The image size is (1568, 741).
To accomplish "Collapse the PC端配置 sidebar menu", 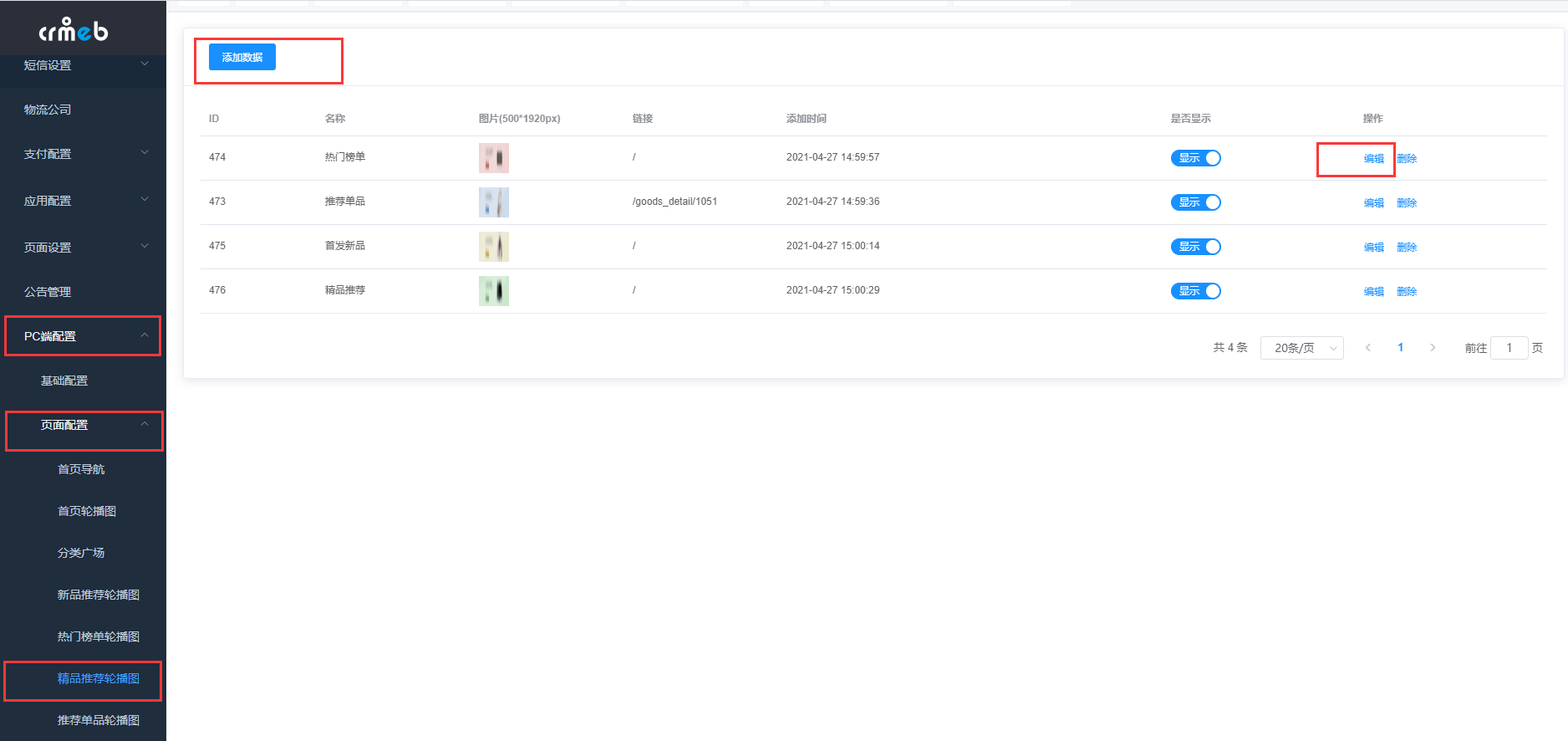I will (x=83, y=336).
